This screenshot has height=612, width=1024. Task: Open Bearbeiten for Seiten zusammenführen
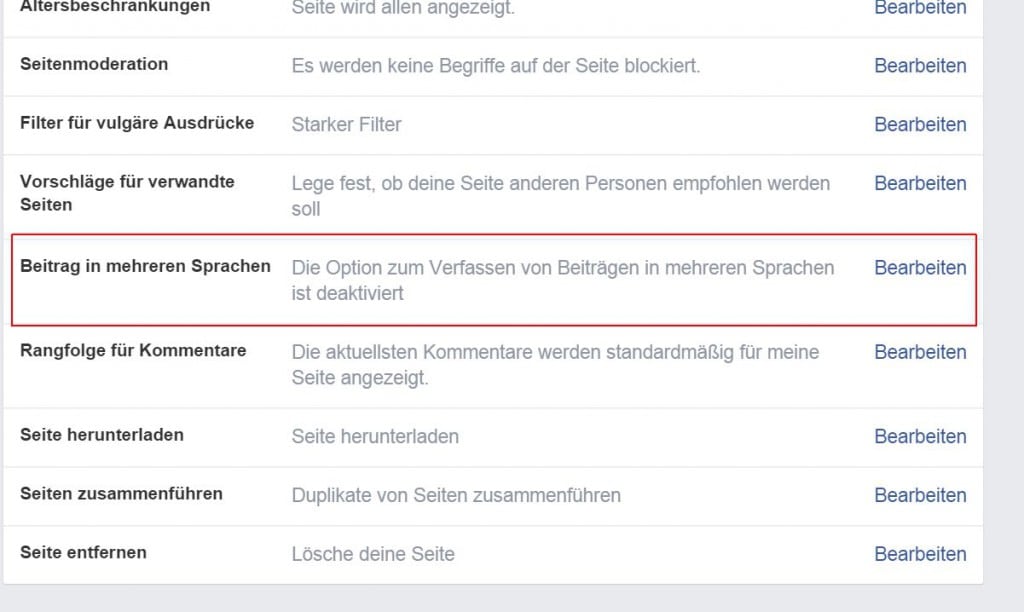tap(920, 495)
